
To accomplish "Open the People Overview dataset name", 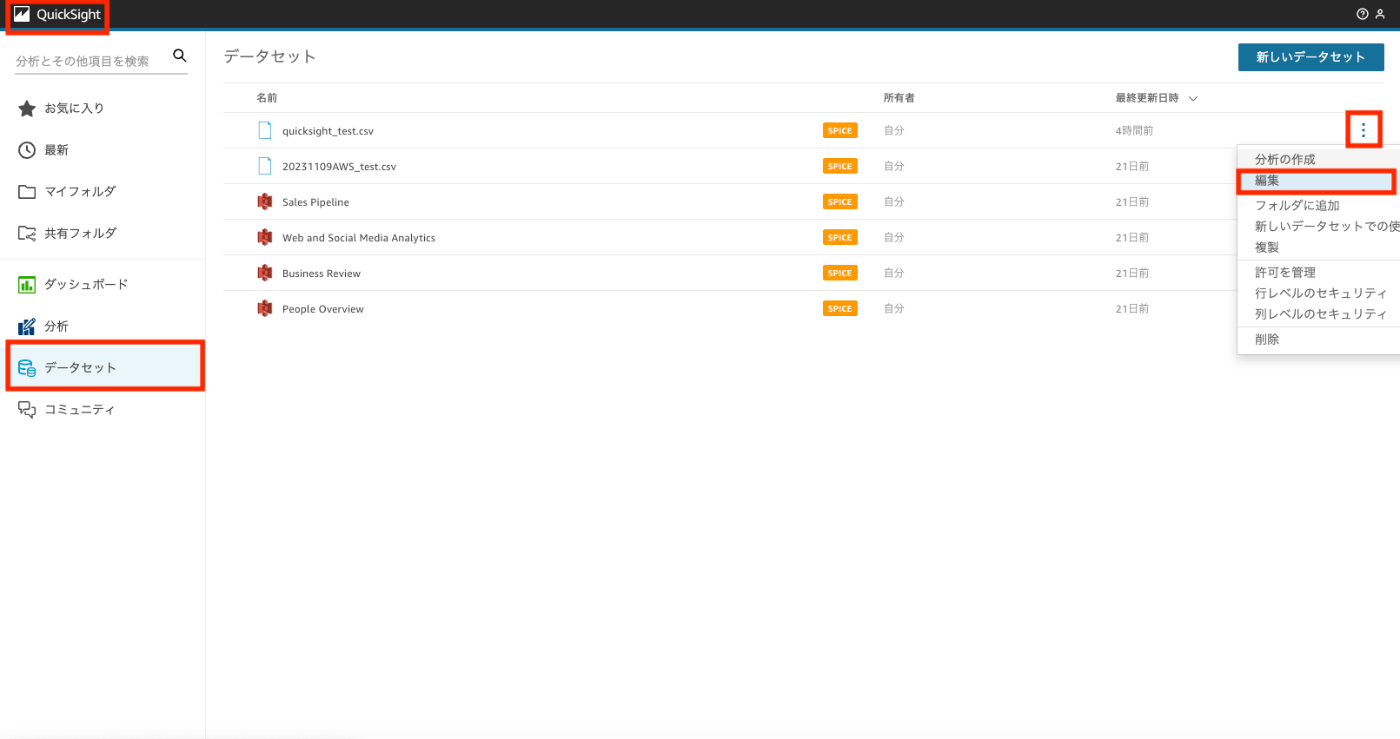I will tap(323, 309).
